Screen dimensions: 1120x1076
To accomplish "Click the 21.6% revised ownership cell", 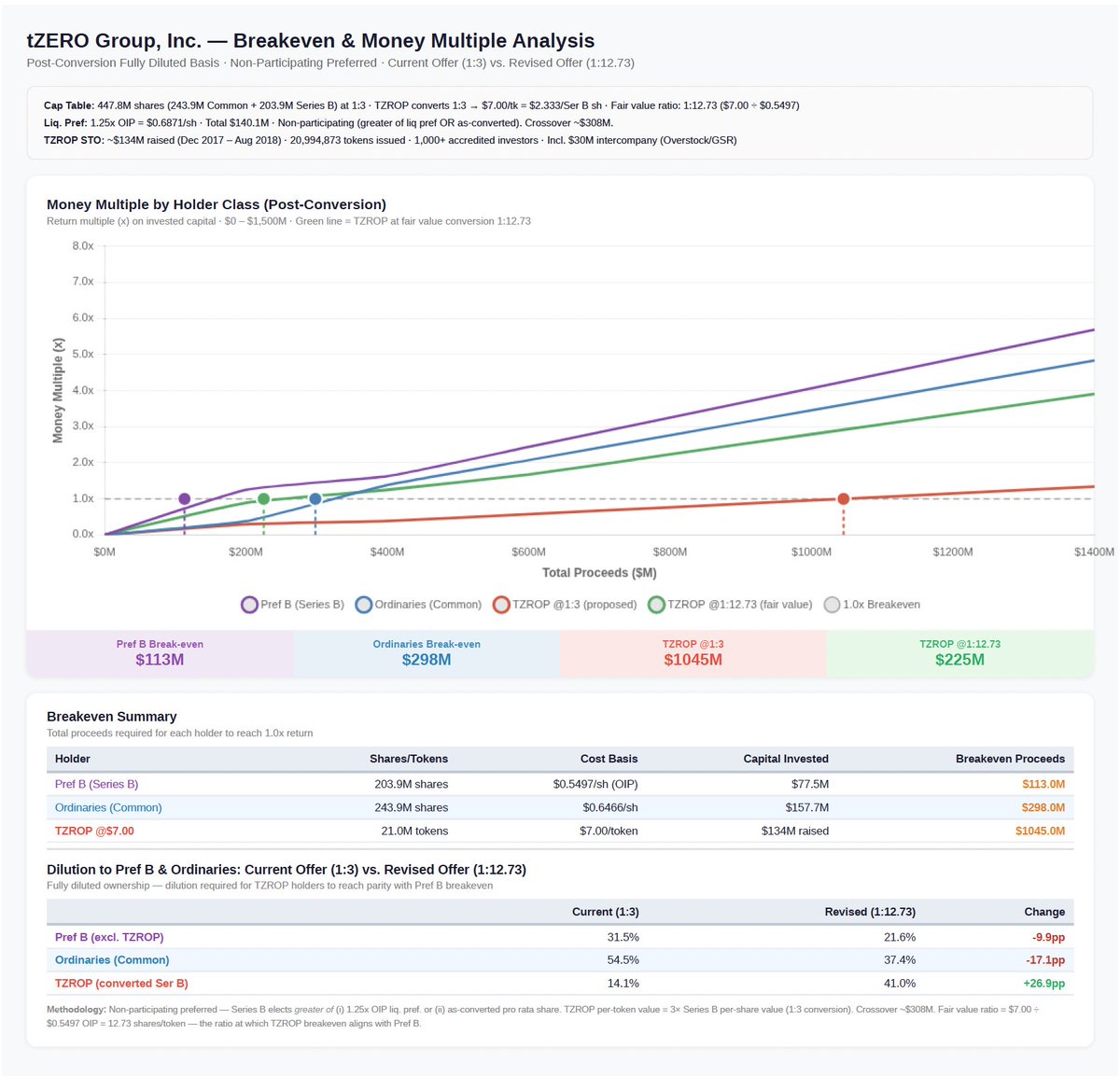I will [x=900, y=937].
